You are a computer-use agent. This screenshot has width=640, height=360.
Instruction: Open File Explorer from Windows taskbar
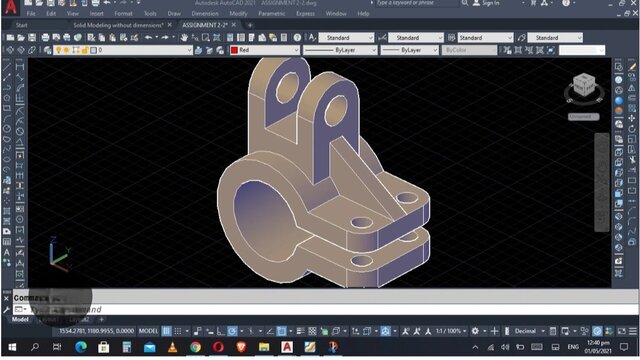(264, 347)
